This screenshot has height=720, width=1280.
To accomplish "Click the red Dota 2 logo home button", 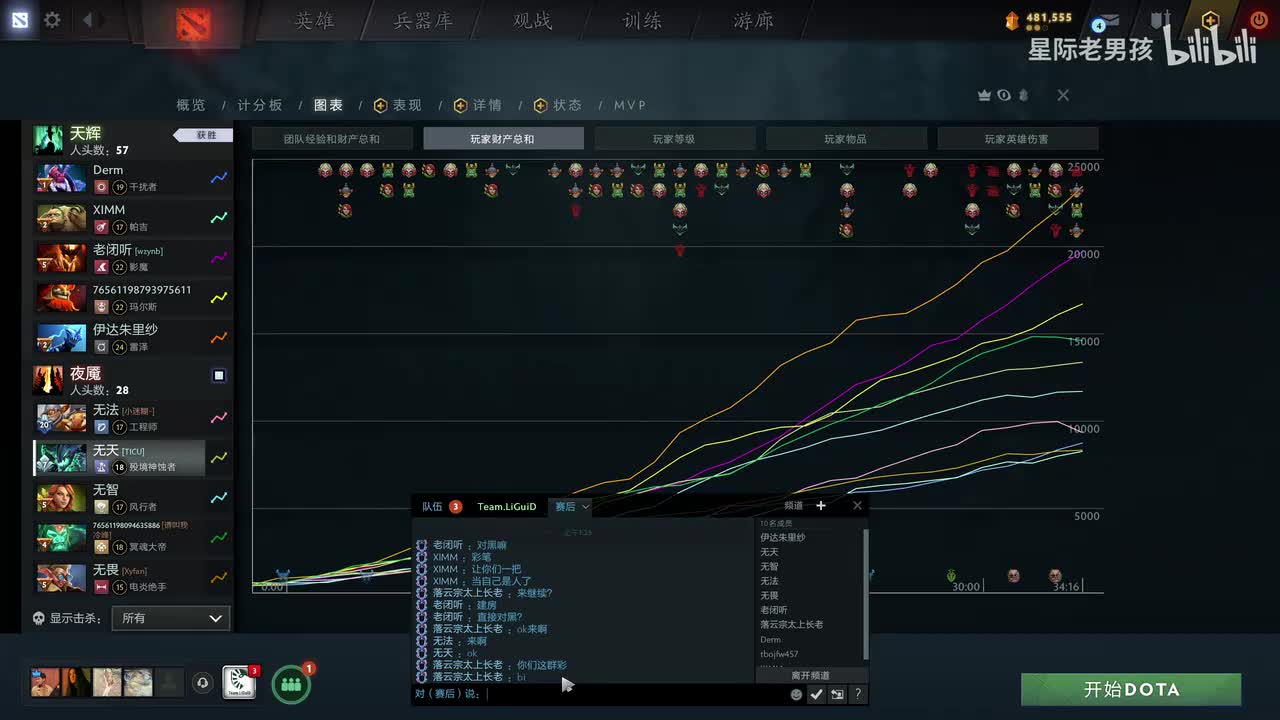I will [193, 23].
